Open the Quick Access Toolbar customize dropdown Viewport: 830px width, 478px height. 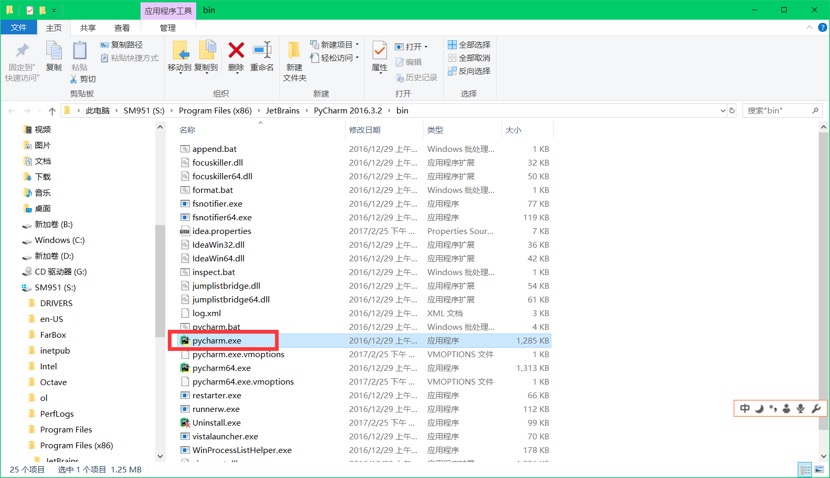click(x=54, y=10)
